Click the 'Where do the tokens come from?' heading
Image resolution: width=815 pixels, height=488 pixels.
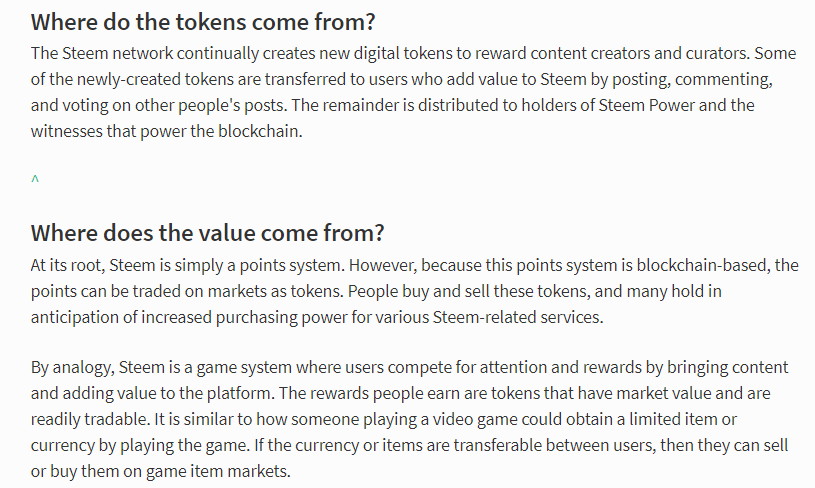tap(203, 22)
